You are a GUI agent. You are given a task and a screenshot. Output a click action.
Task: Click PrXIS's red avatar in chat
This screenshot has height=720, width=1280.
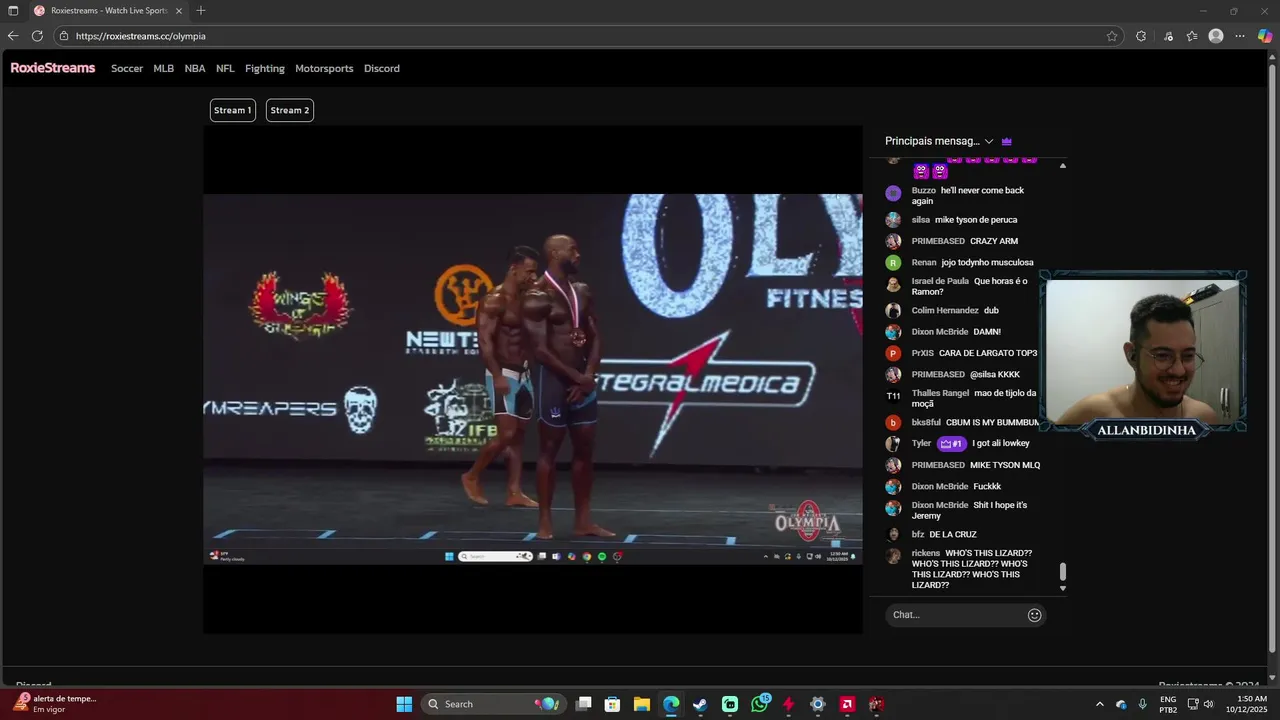893,353
